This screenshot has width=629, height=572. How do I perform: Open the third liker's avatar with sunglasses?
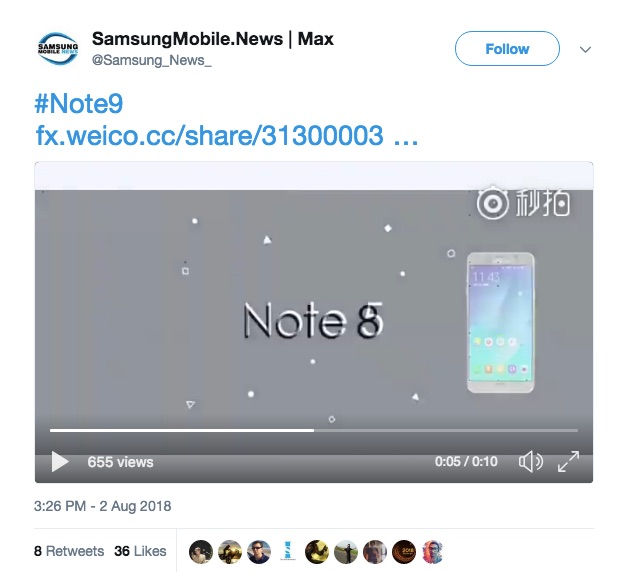tap(259, 552)
